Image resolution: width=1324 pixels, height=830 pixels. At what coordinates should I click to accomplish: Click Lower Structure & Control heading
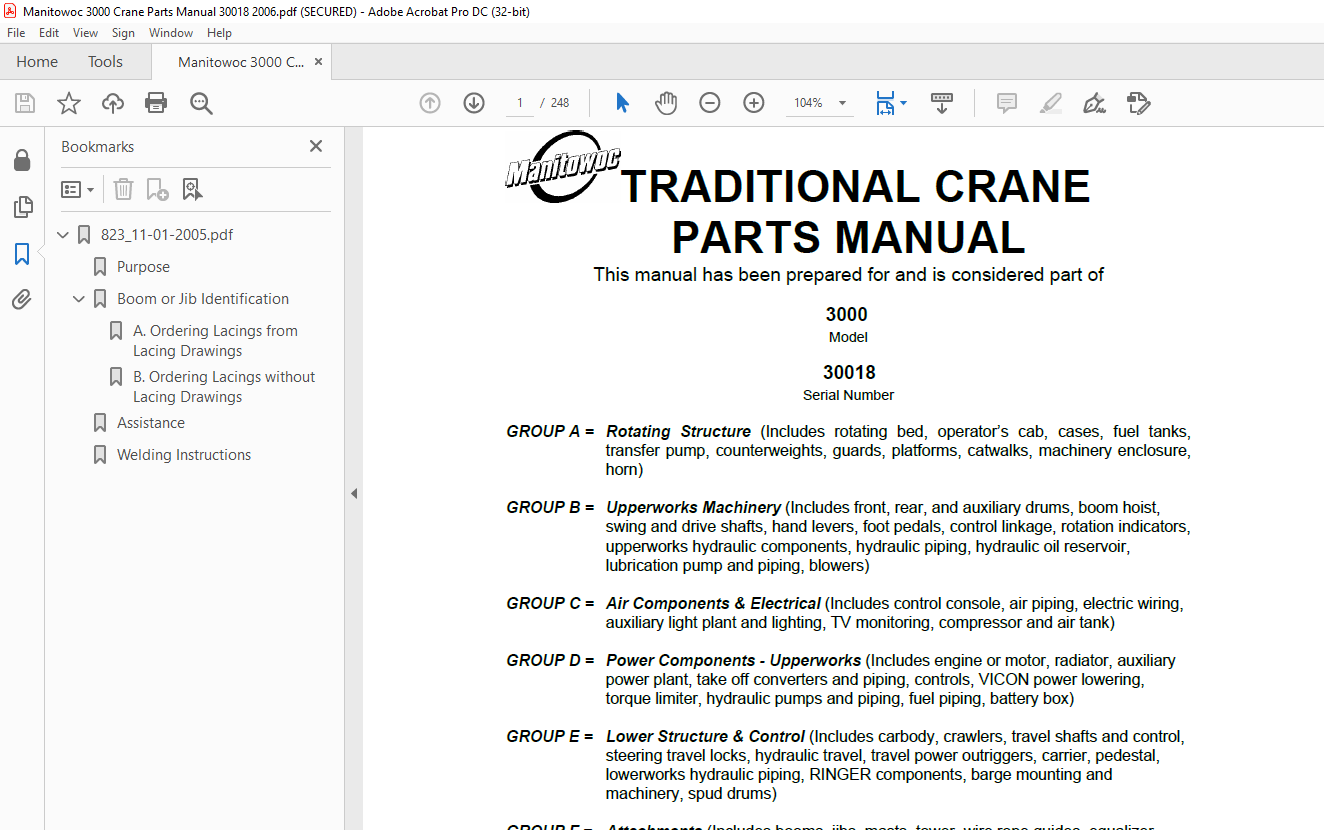click(705, 737)
